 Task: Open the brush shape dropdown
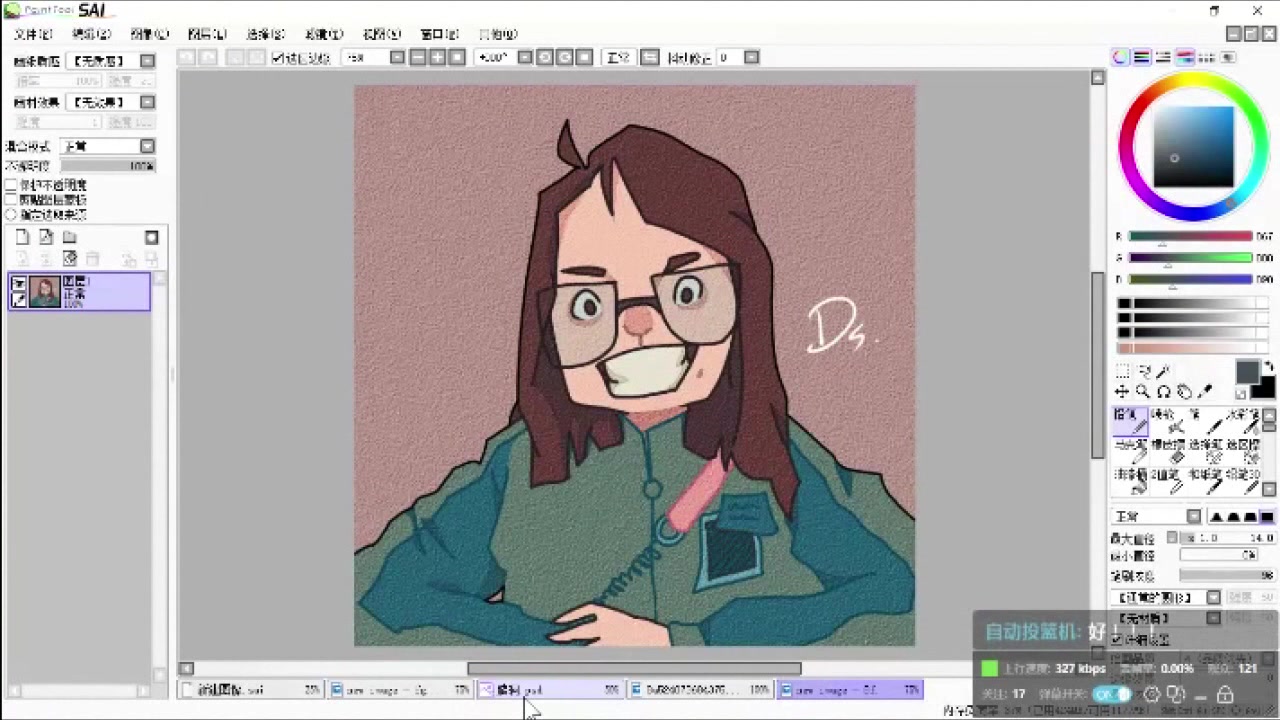tap(1166, 597)
